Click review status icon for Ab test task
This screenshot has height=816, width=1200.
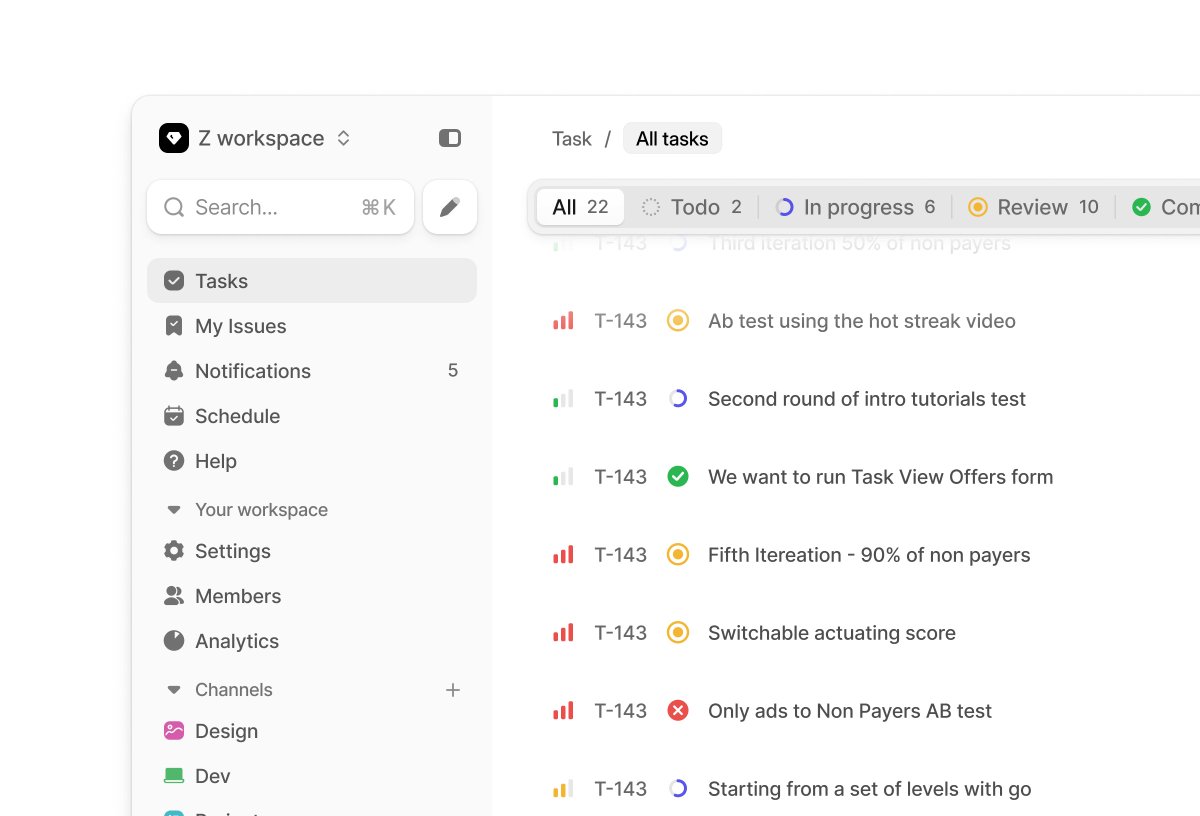click(678, 321)
